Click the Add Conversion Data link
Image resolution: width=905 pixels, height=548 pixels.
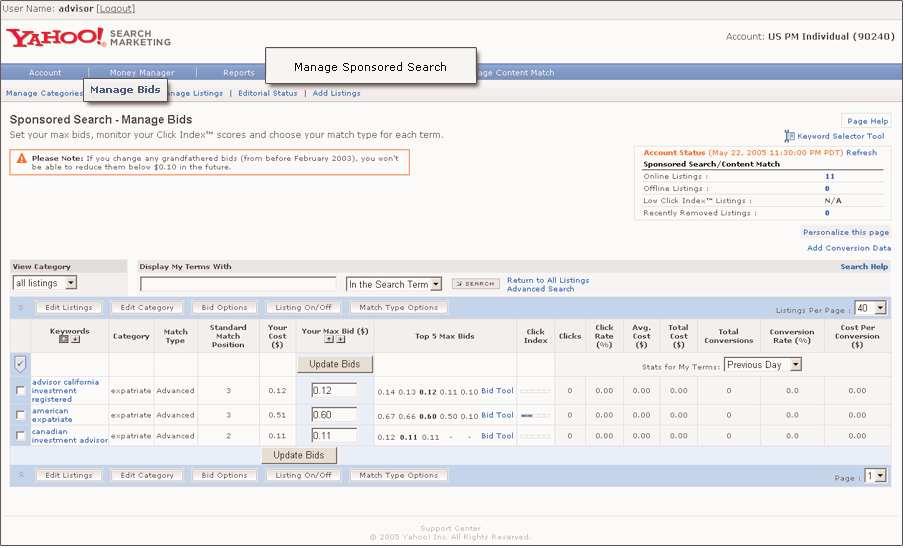[x=848, y=248]
